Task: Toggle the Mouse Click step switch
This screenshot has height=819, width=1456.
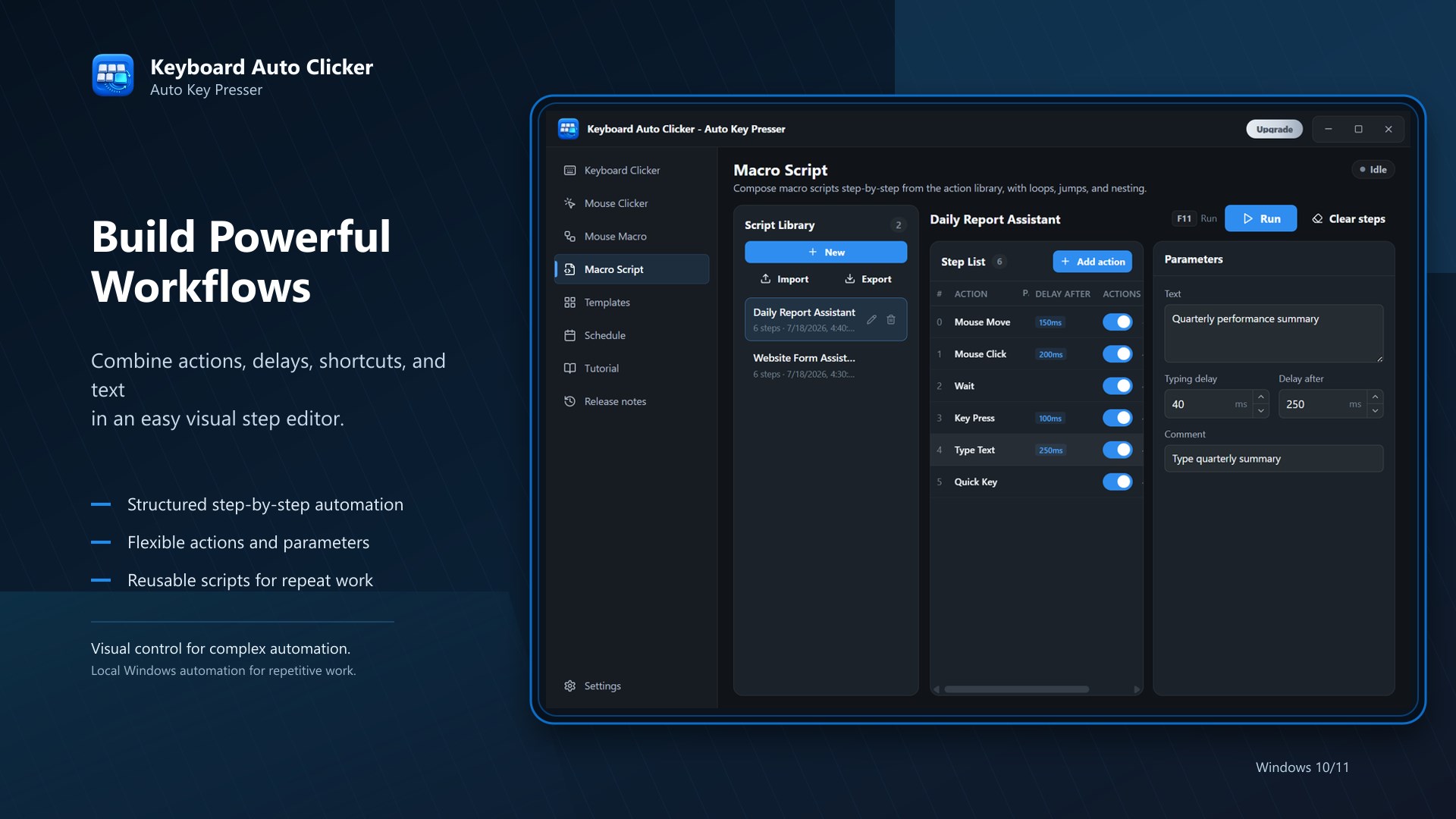Action: coord(1117,354)
